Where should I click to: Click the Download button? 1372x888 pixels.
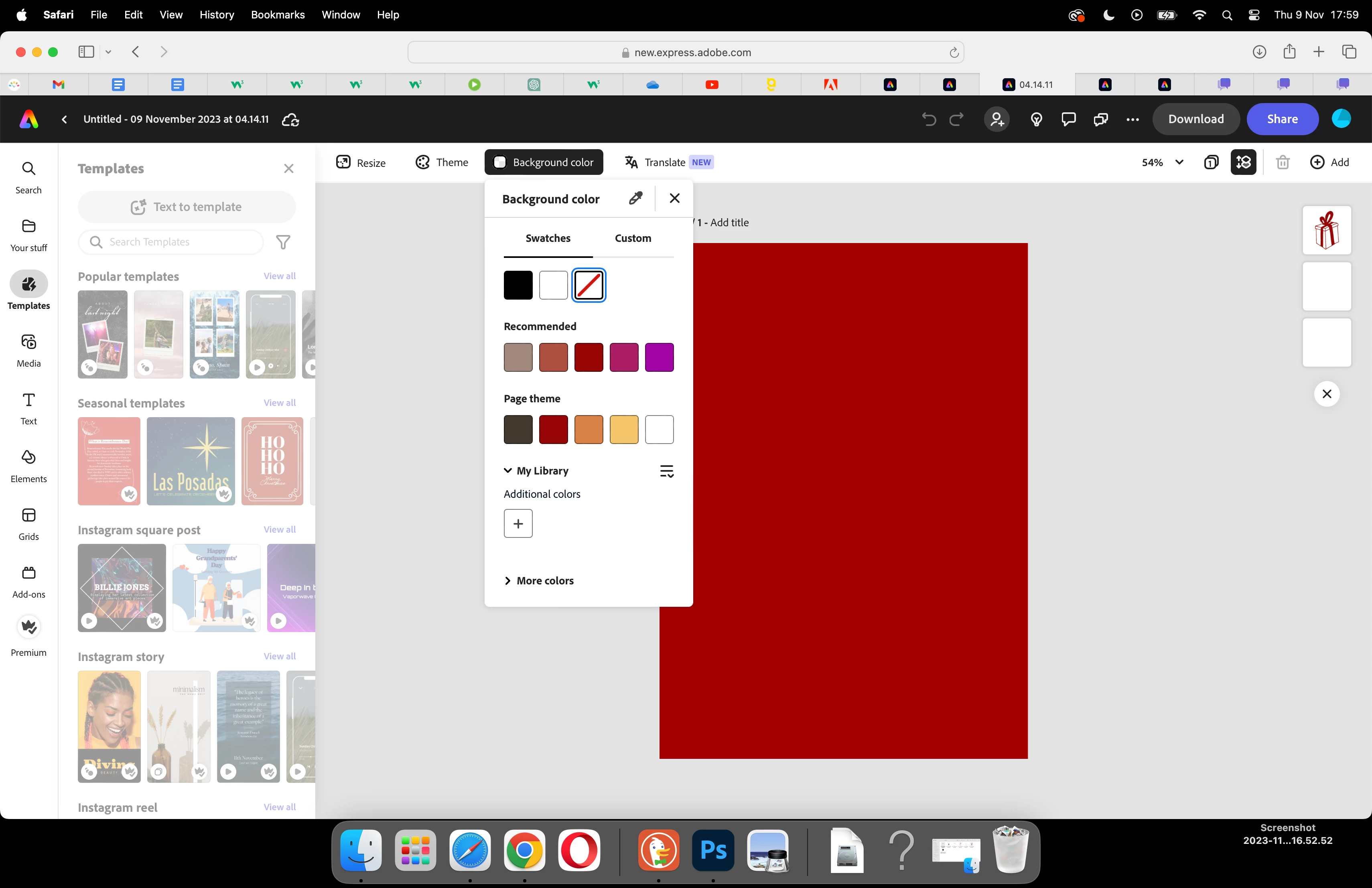point(1195,119)
